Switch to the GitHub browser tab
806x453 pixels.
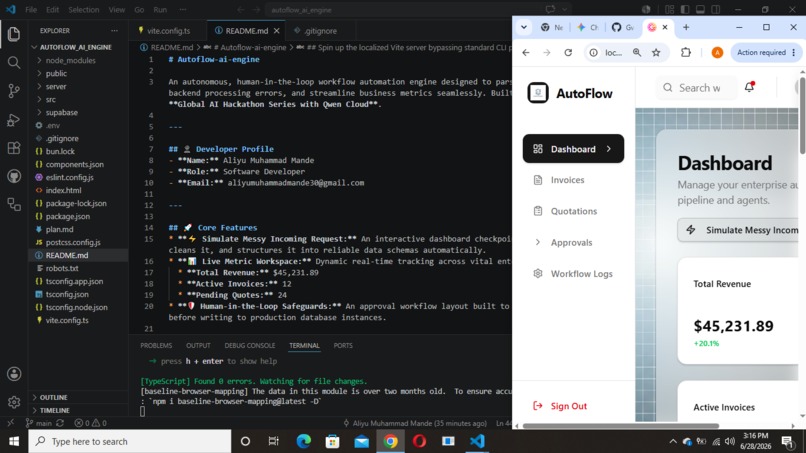pos(622,27)
